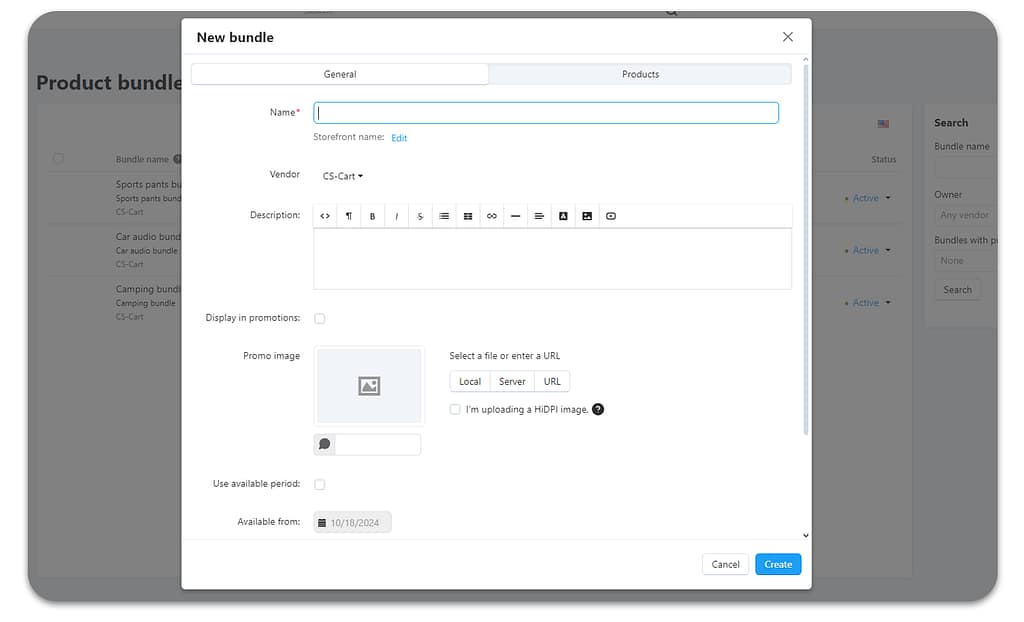This screenshot has height=622, width=1024.
Task: Apply strikethrough formatting to description text
Action: point(420,216)
